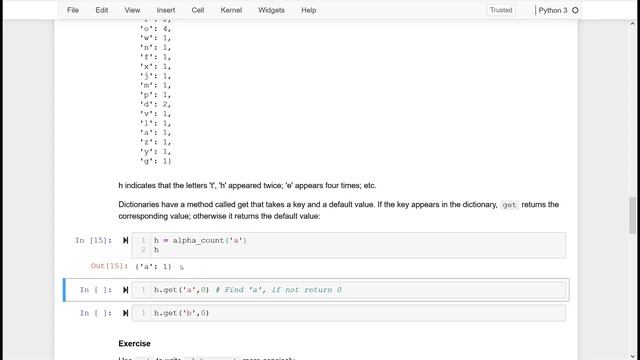Open the Help menu
Image resolution: width=640 pixels, height=360 pixels.
tap(309, 10)
